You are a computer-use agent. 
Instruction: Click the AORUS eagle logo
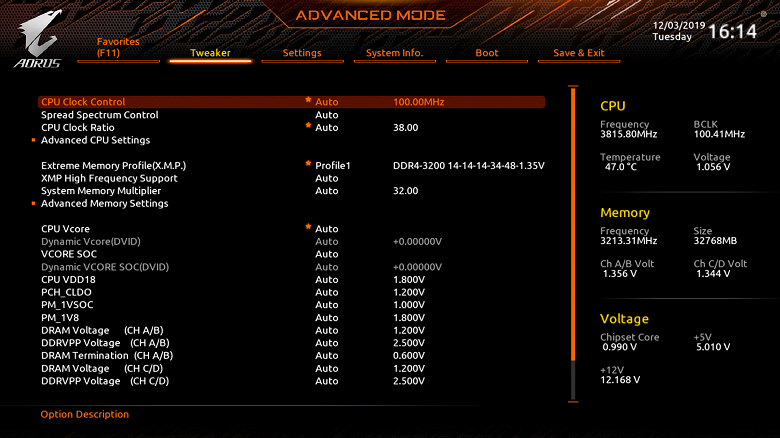[38, 39]
